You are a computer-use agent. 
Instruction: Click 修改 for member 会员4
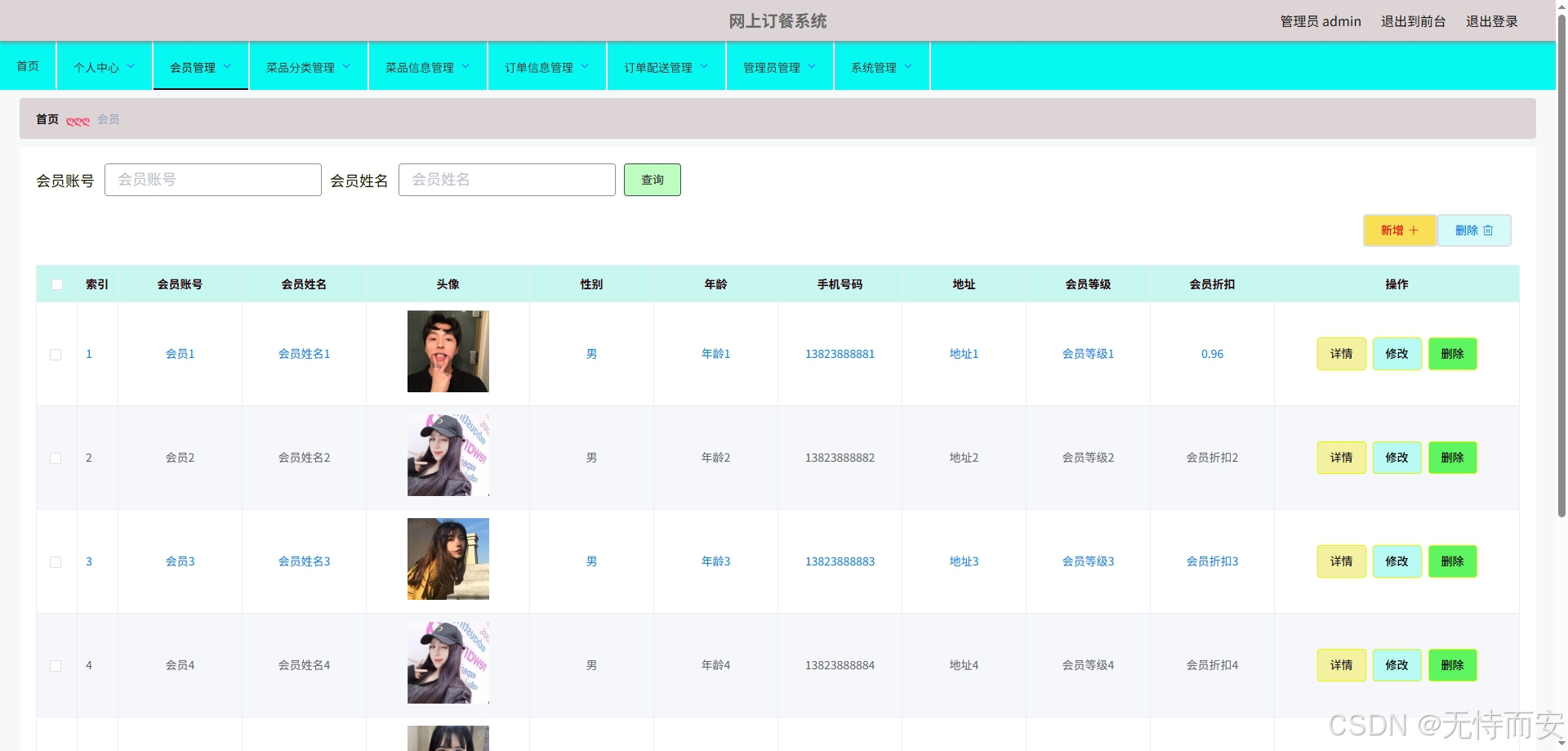coord(1397,665)
